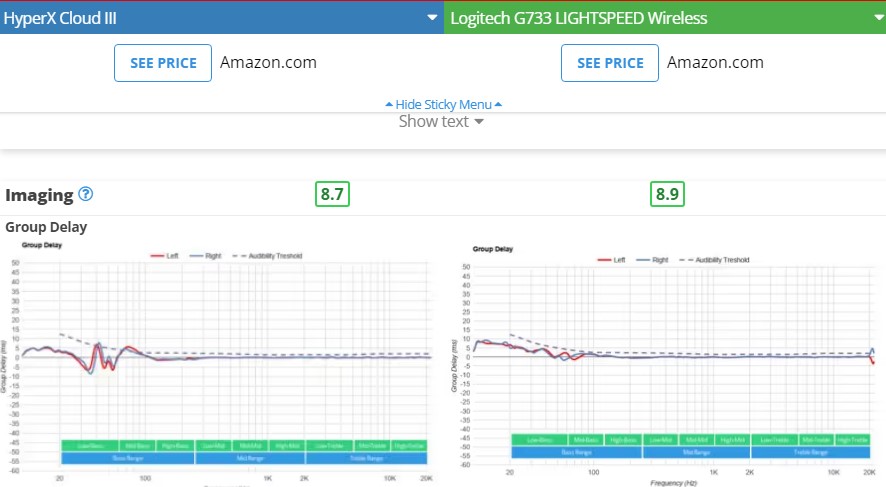This screenshot has width=886, height=487.
Task: Toggle Audibility Threshold legend in HyperX chart
Action: coord(267,256)
